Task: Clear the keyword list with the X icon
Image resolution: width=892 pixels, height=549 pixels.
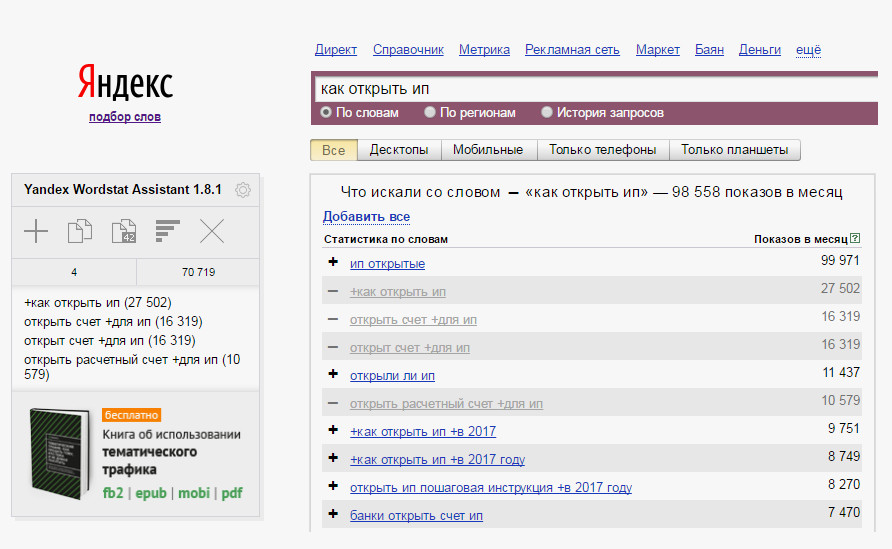Action: pyautogui.click(x=212, y=233)
